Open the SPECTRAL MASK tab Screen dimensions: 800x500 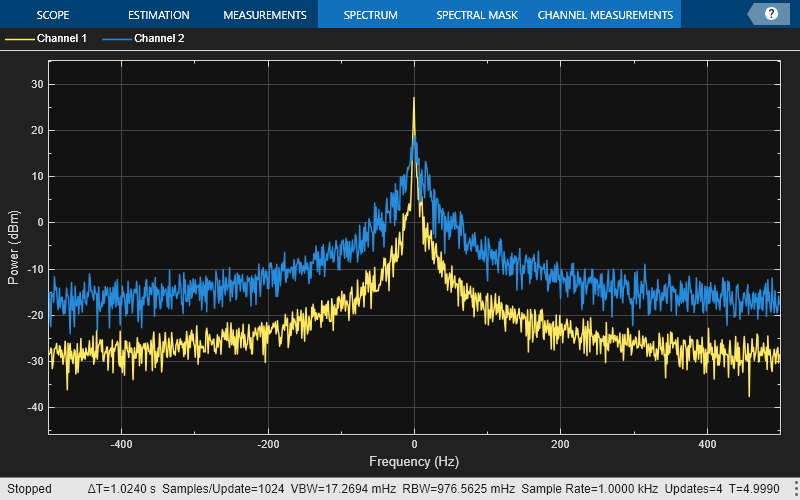click(477, 15)
